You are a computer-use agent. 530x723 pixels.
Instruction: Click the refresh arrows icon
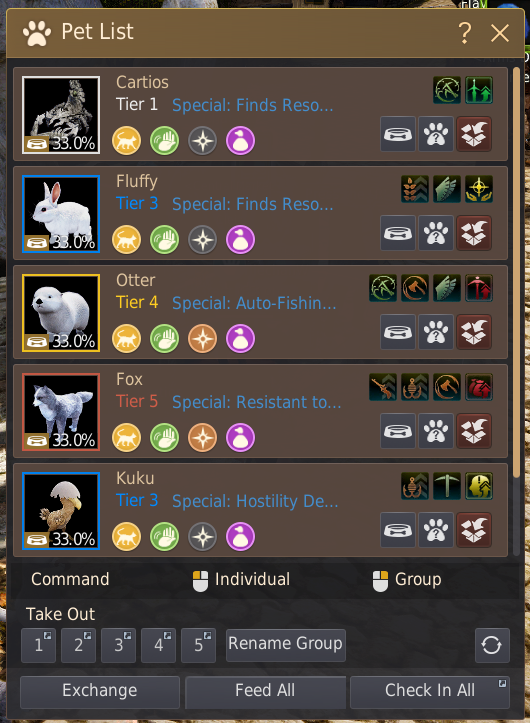coord(492,645)
